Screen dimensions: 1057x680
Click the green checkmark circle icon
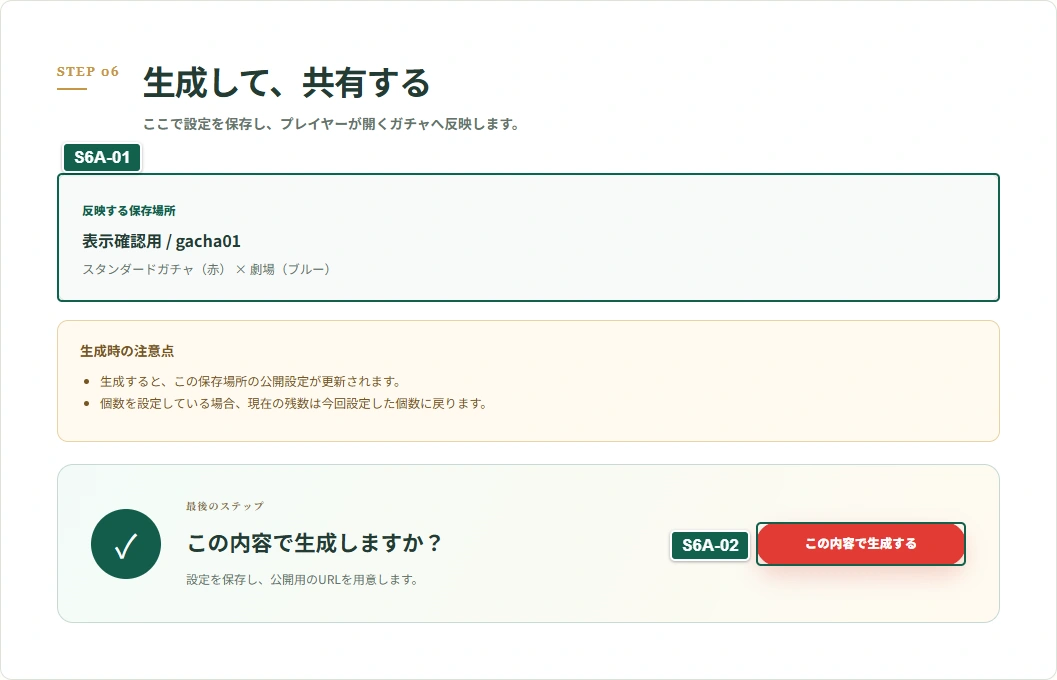[126, 544]
